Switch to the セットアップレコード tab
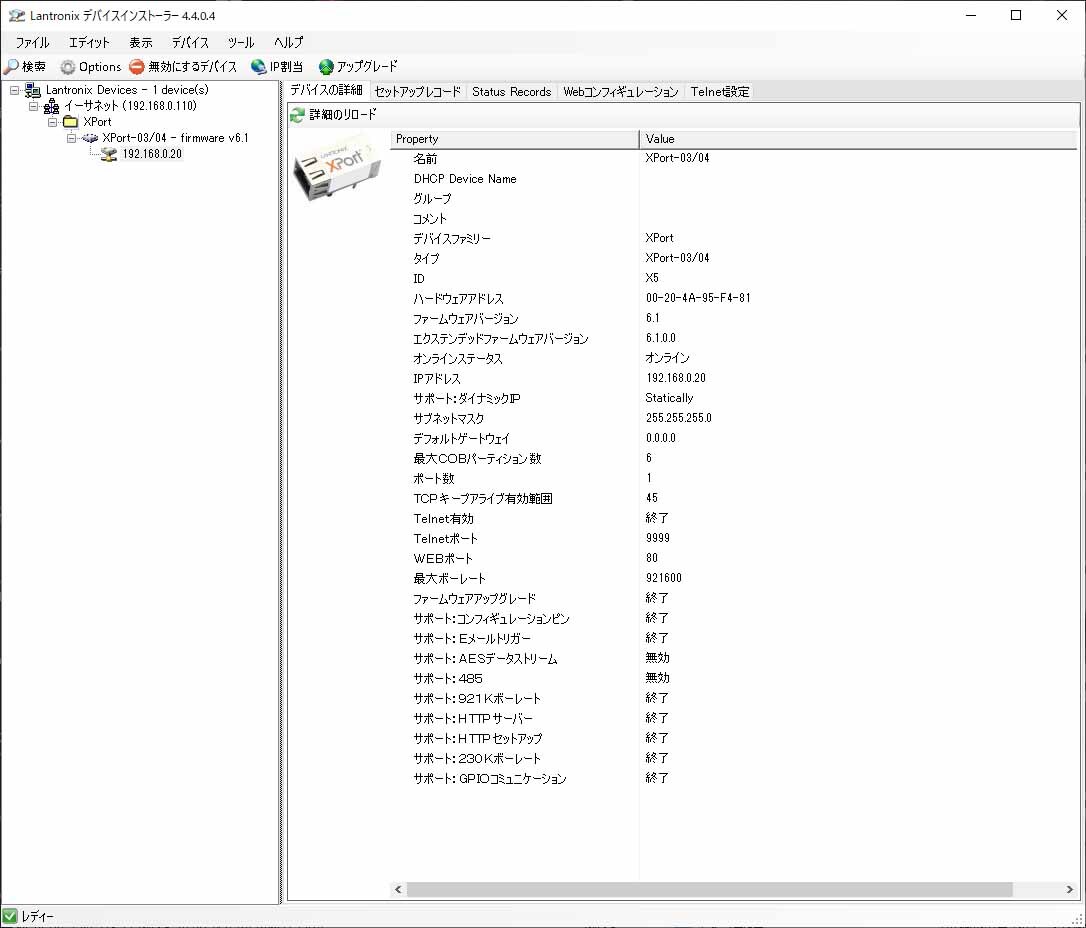The image size is (1086, 928). [x=418, y=92]
